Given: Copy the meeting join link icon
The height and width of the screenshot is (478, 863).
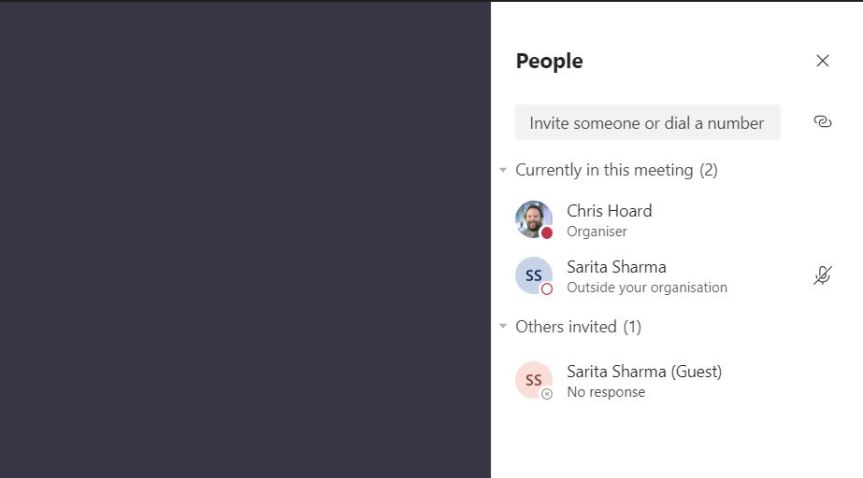Looking at the screenshot, I should 822,122.
